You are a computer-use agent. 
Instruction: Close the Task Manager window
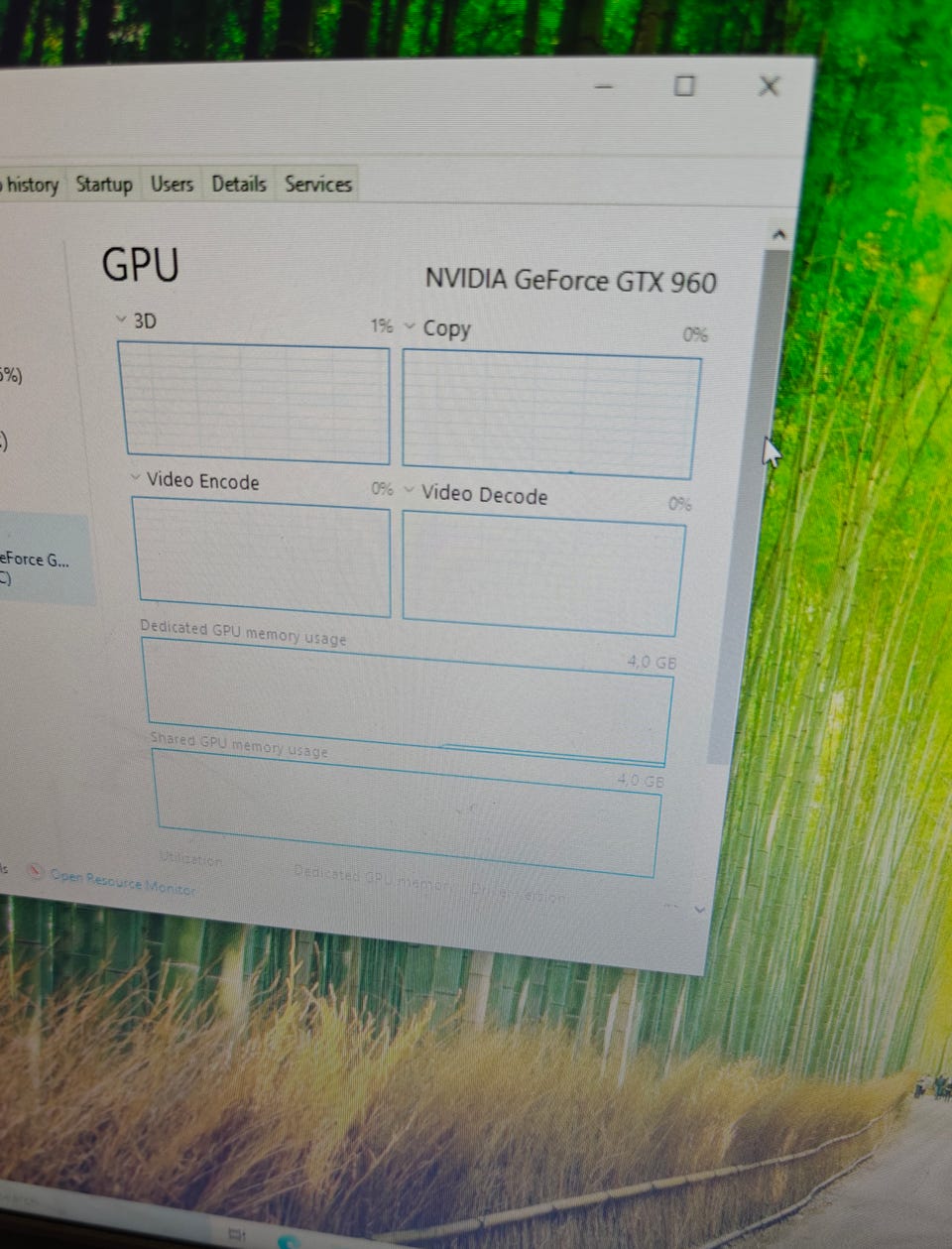769,86
